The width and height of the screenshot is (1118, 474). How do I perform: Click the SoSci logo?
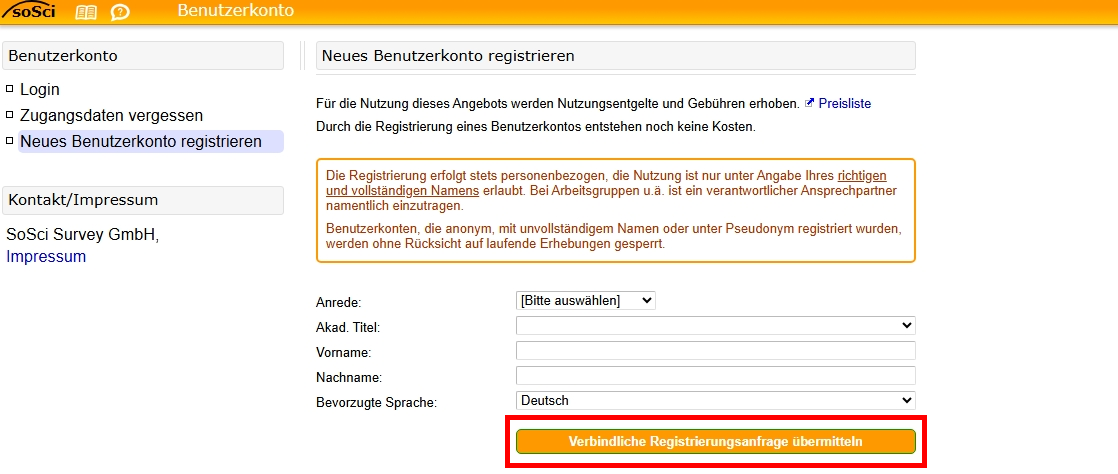29,11
